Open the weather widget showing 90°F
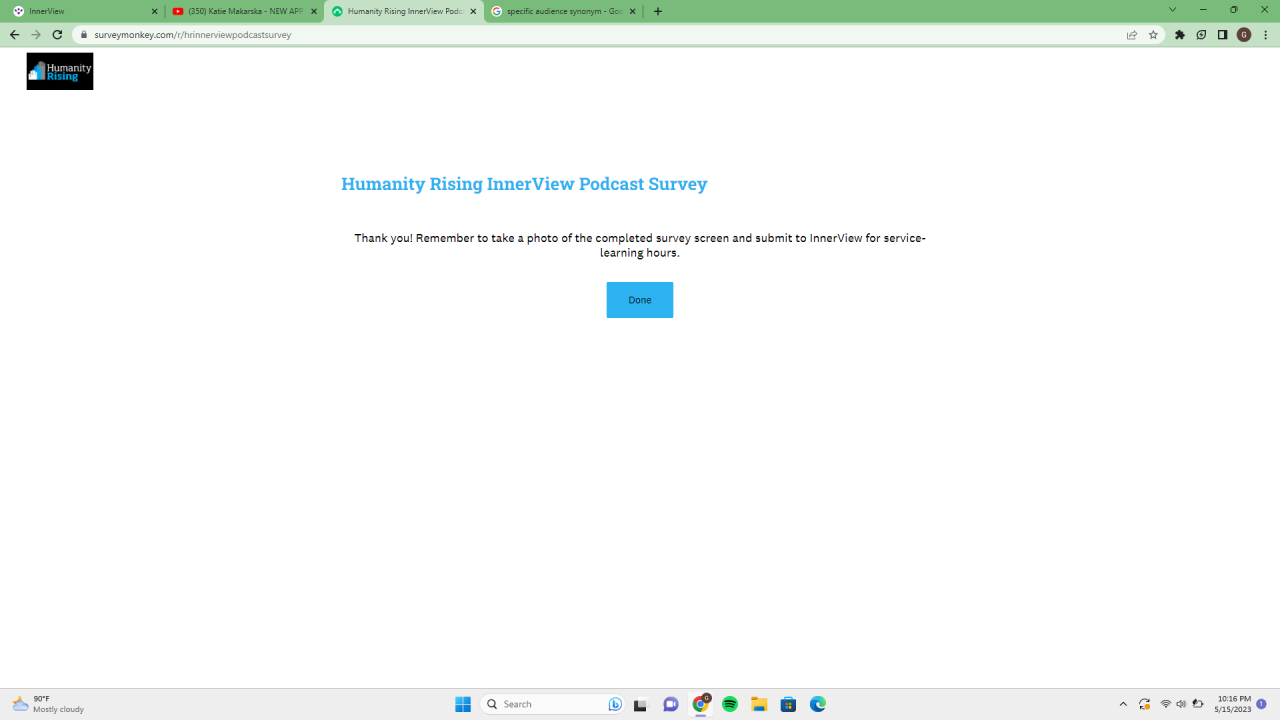The height and width of the screenshot is (720, 1280). tap(48, 704)
